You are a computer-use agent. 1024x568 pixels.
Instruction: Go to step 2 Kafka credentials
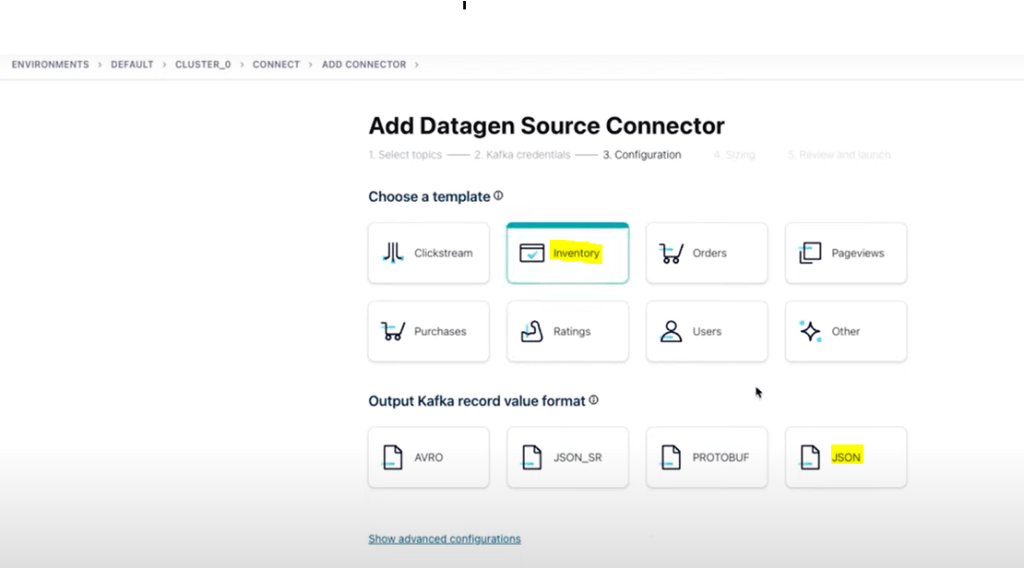pyautogui.click(x=522, y=155)
